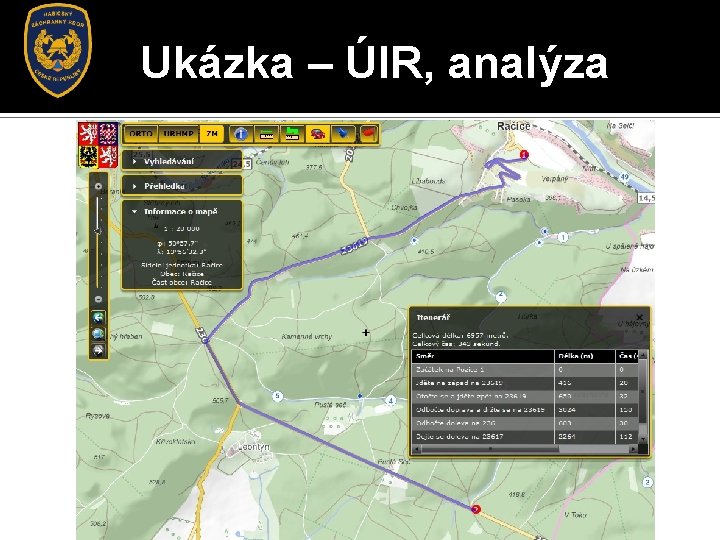Image resolution: width=720 pixels, height=540 pixels.
Task: Switch map to ORTO imagery layer
Action: tap(141, 134)
